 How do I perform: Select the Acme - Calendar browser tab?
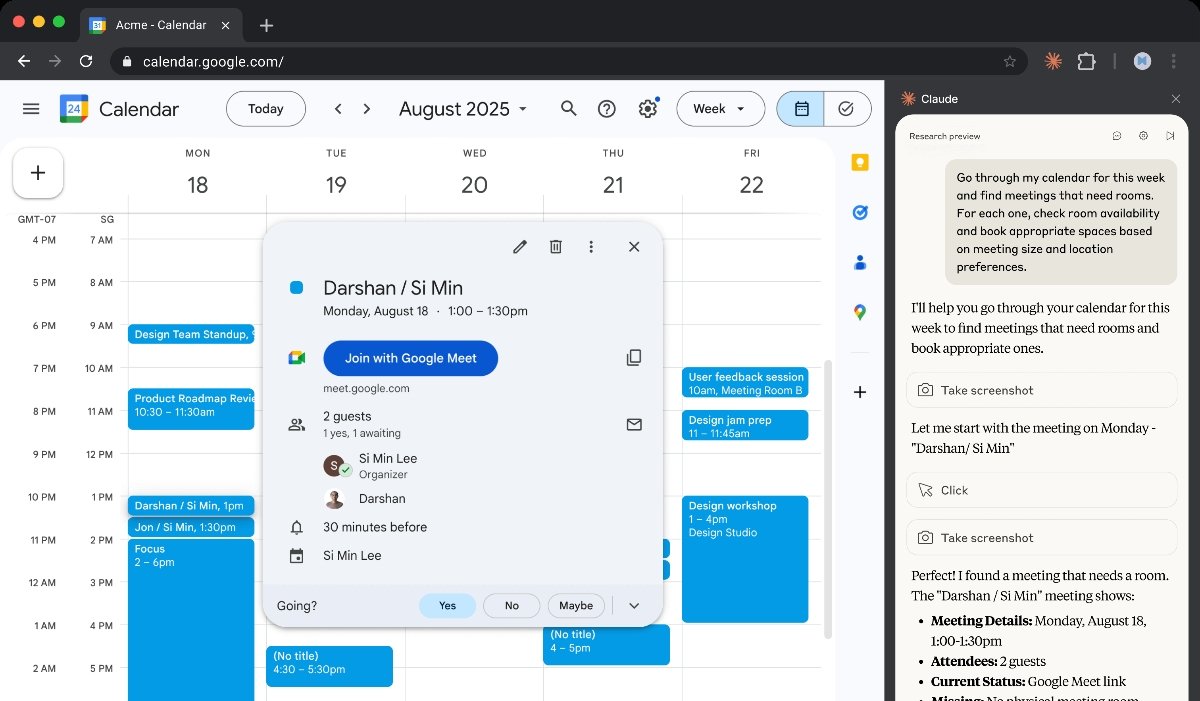(160, 25)
